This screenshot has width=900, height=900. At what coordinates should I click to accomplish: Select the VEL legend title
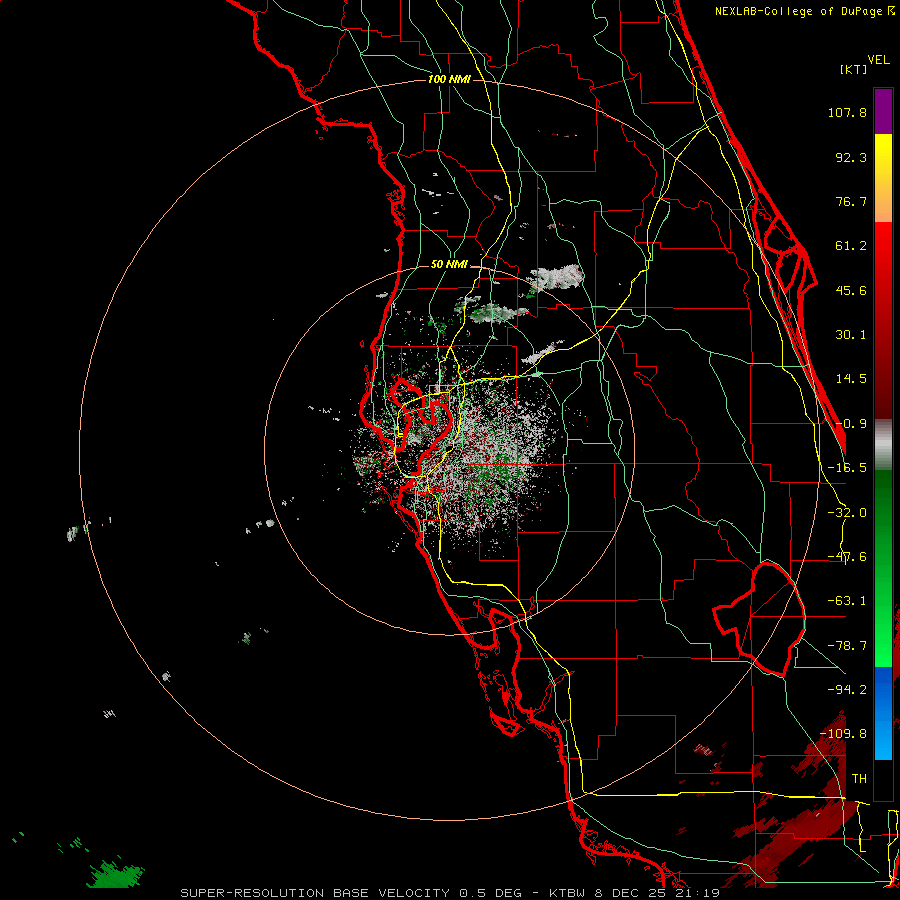coord(878,60)
